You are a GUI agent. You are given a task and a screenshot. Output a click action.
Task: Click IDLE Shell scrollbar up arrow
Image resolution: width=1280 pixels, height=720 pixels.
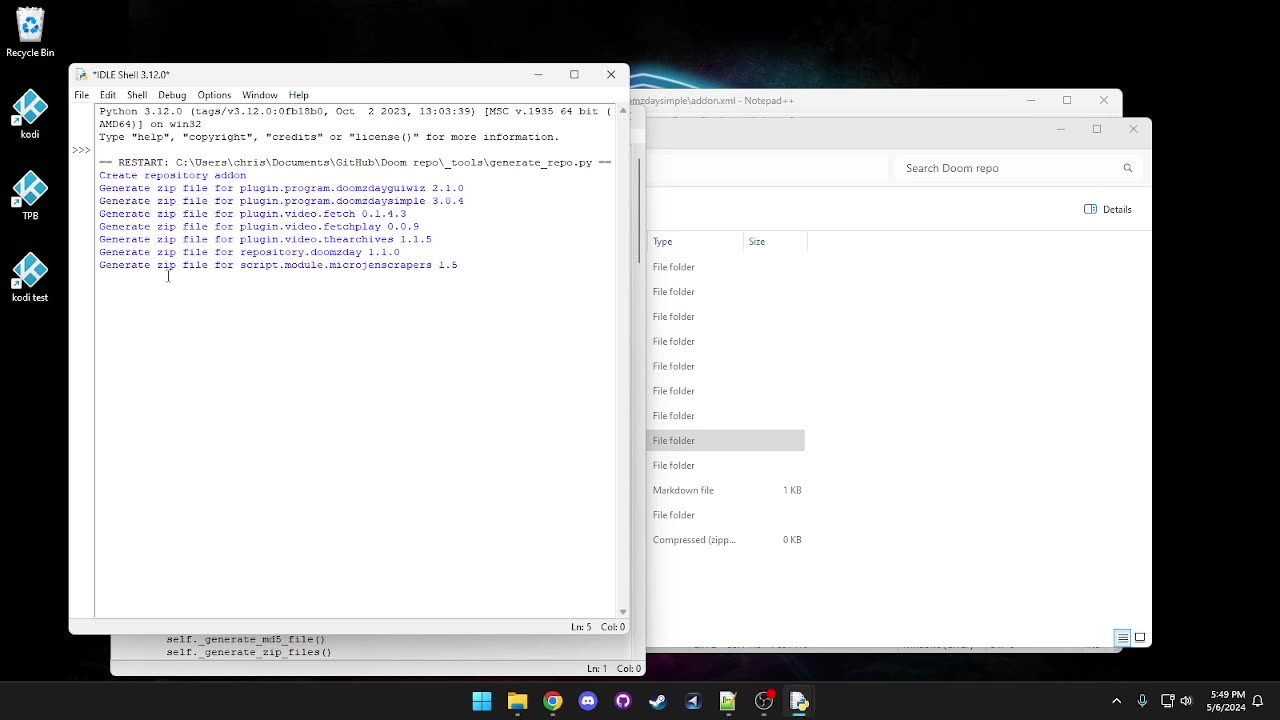click(623, 111)
